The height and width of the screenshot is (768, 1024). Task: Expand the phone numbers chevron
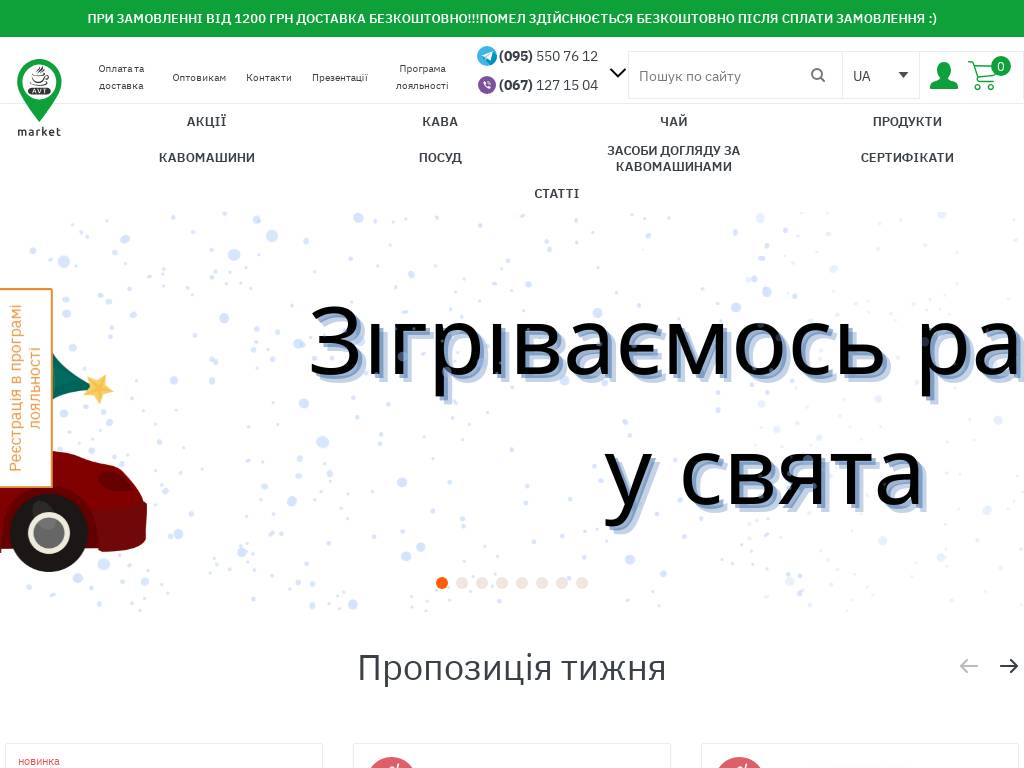pyautogui.click(x=617, y=72)
